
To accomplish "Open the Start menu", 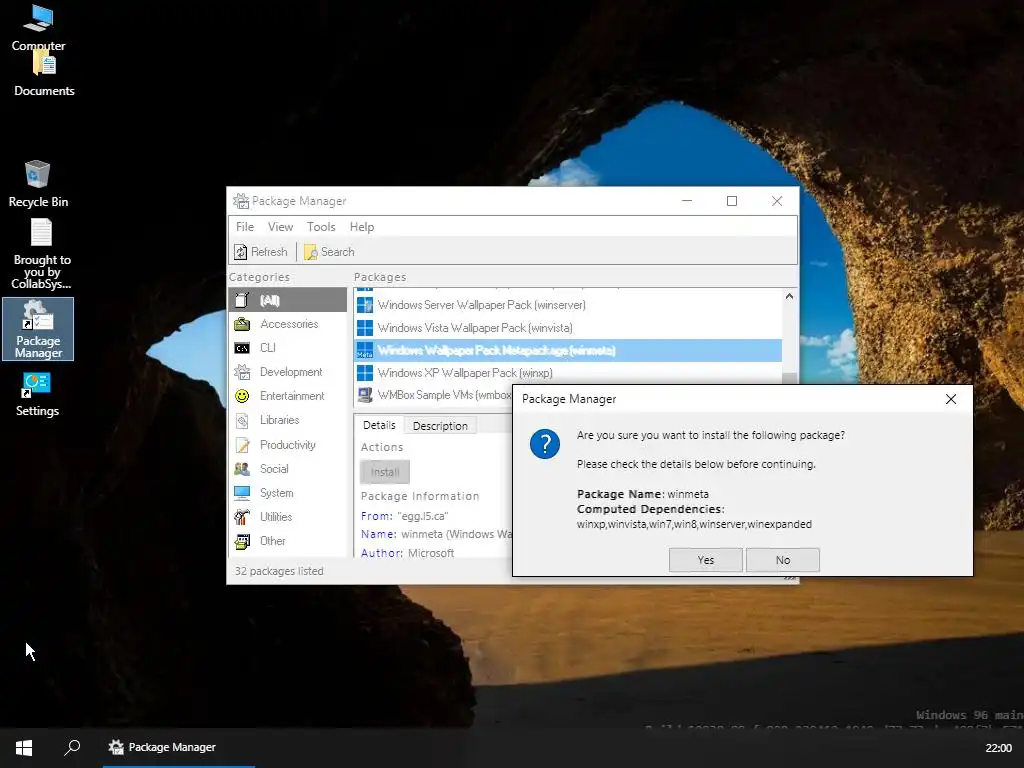I will pos(24,747).
